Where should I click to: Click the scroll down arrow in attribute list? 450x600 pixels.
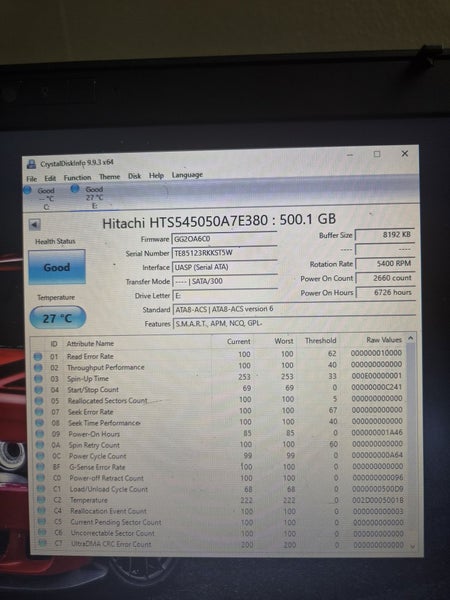point(412,547)
